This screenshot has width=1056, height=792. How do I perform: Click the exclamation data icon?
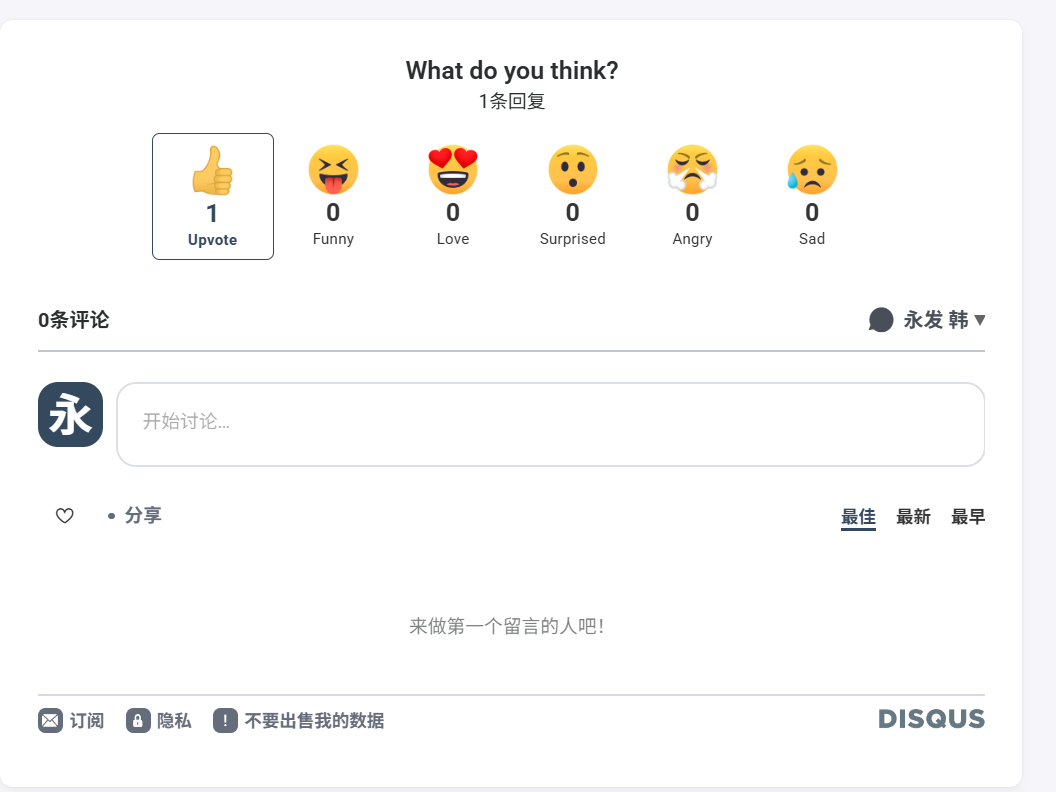[x=225, y=720]
